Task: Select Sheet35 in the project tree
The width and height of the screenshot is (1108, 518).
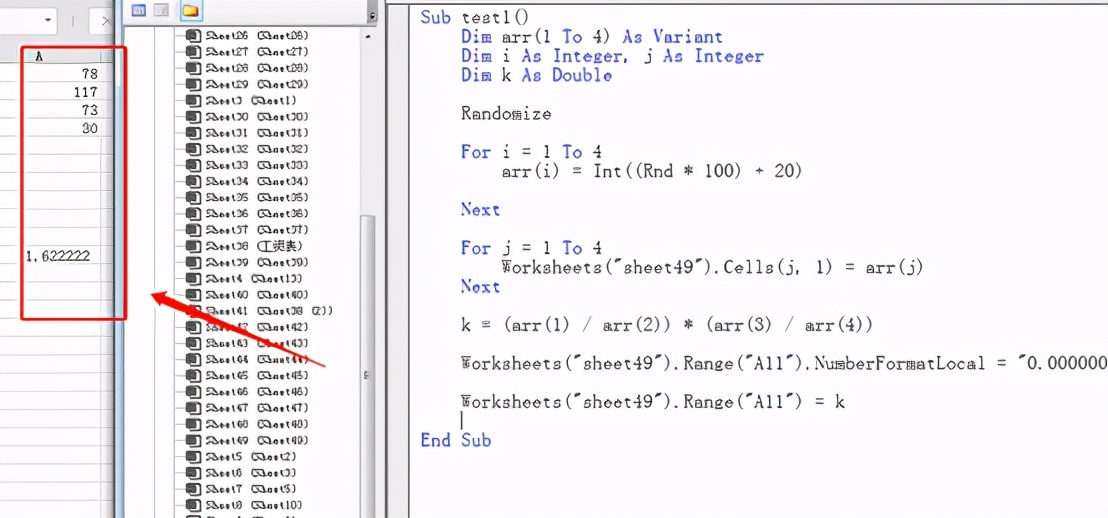Action: (247, 198)
